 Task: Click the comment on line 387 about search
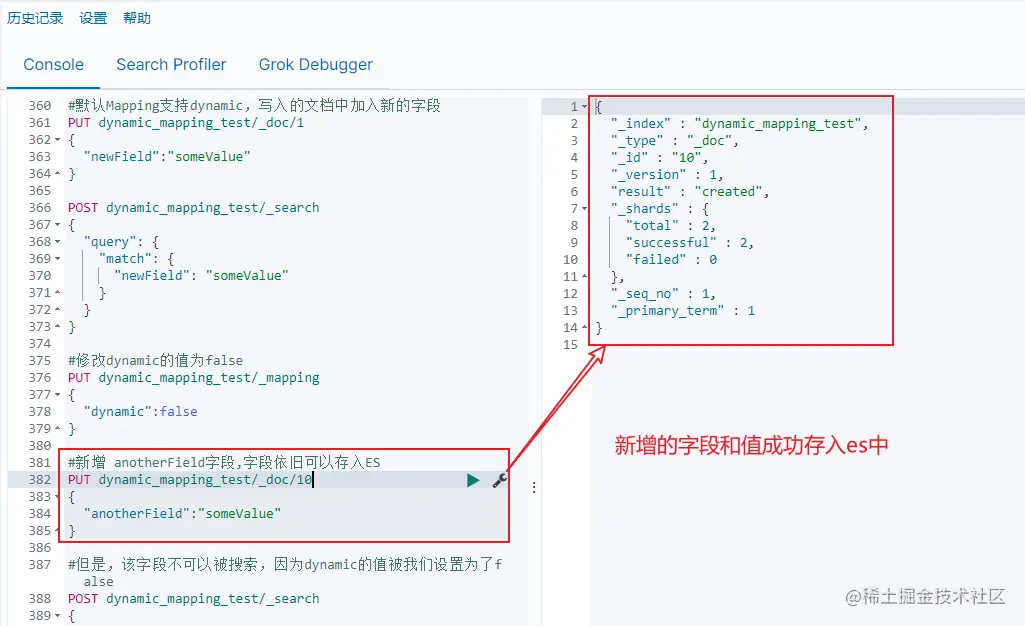285,572
